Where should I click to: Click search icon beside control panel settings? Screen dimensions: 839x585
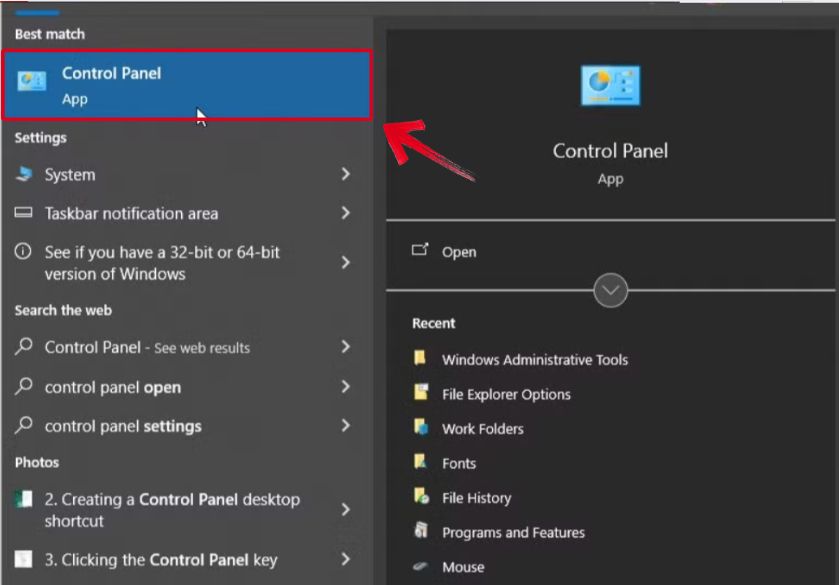(24, 426)
